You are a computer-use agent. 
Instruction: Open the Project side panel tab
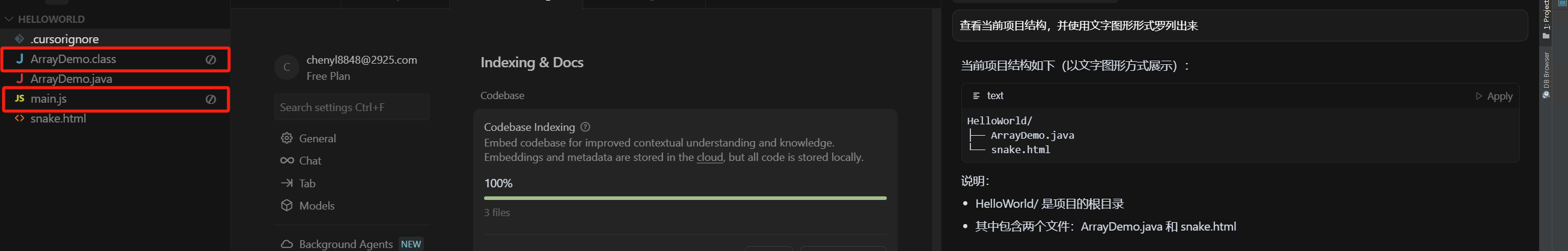pos(1546,18)
